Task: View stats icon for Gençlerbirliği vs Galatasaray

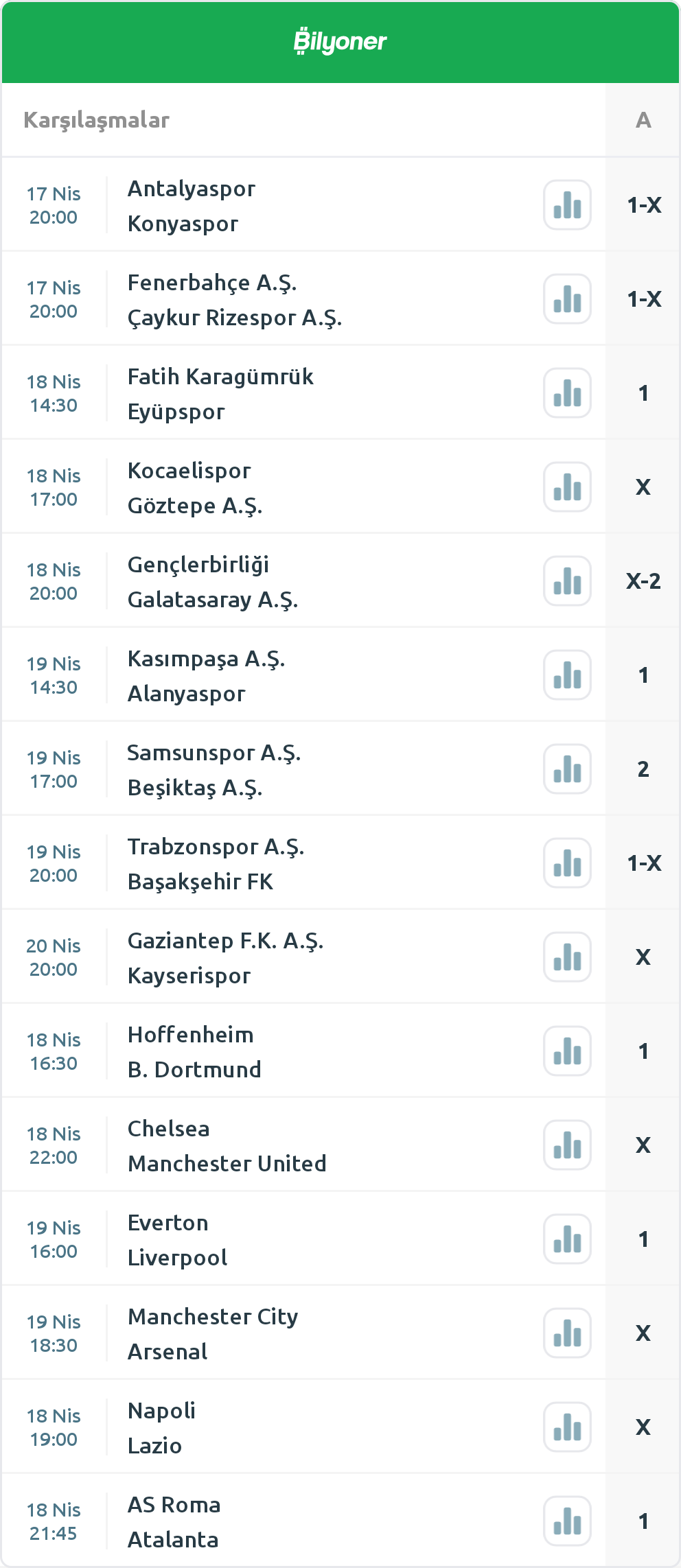Action: 567,581
